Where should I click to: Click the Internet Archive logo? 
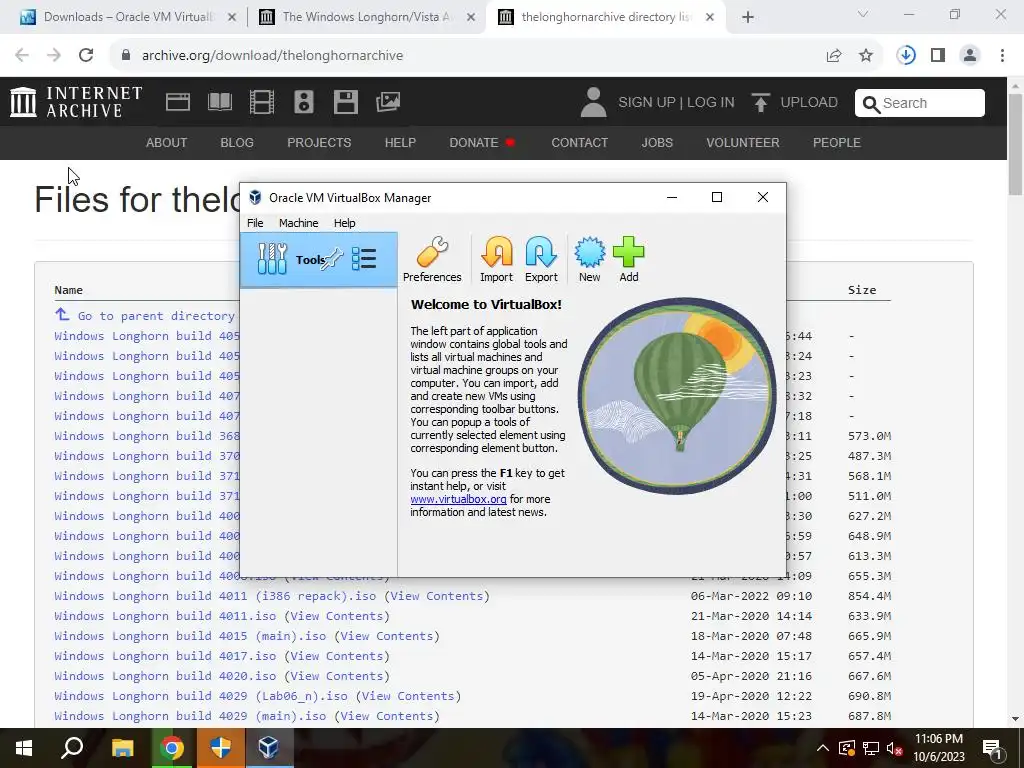coord(76,102)
